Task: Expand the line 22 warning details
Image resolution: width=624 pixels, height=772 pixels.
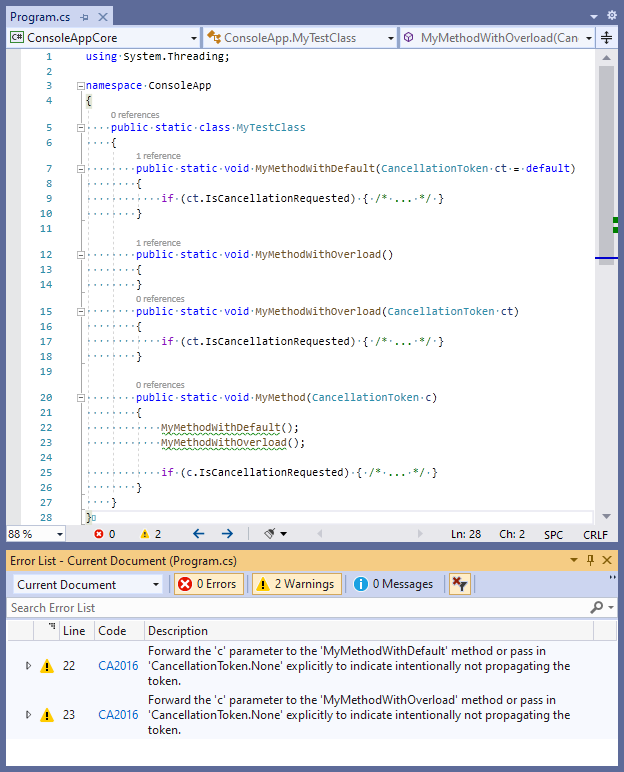Action: (x=29, y=666)
